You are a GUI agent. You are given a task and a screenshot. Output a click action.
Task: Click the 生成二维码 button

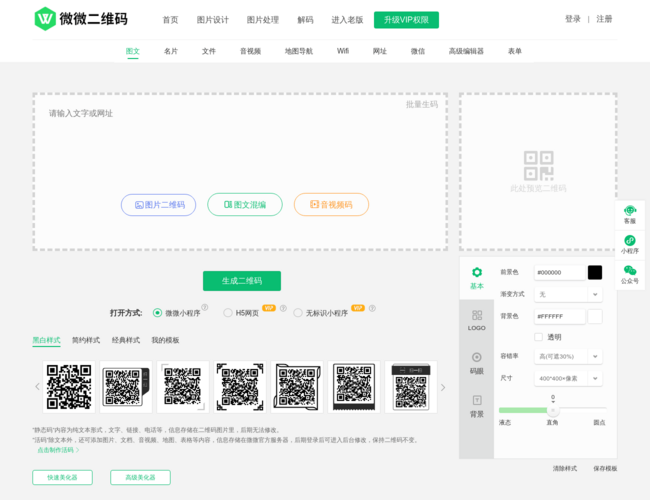pos(241,281)
